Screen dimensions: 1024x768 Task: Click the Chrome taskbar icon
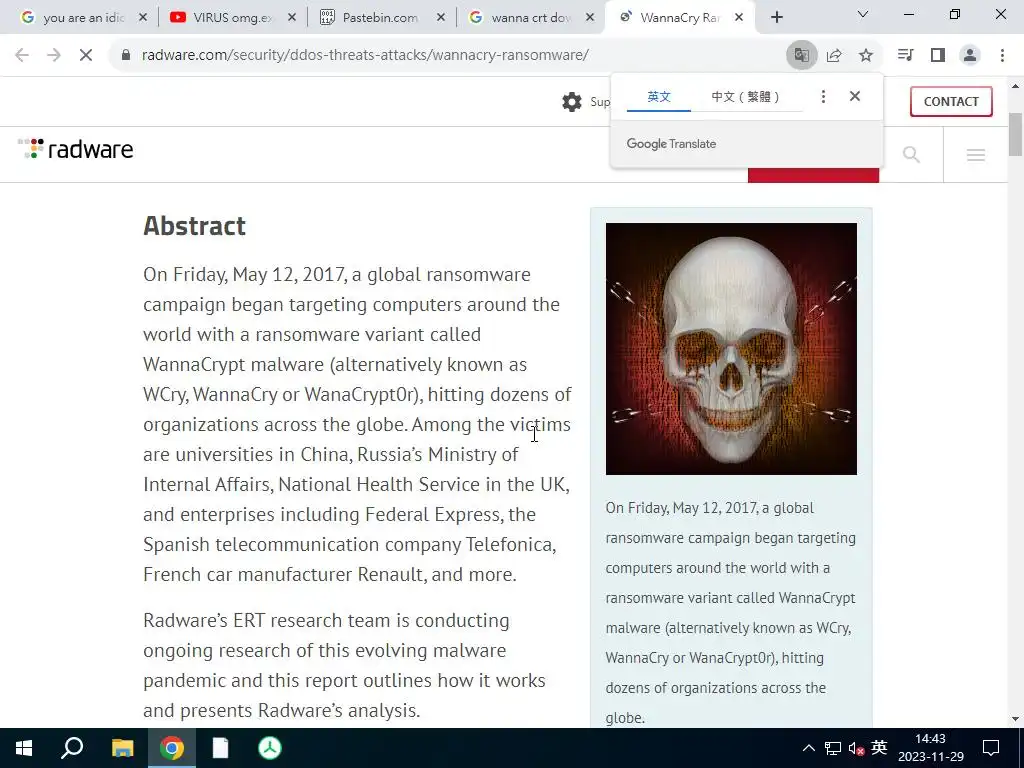171,748
